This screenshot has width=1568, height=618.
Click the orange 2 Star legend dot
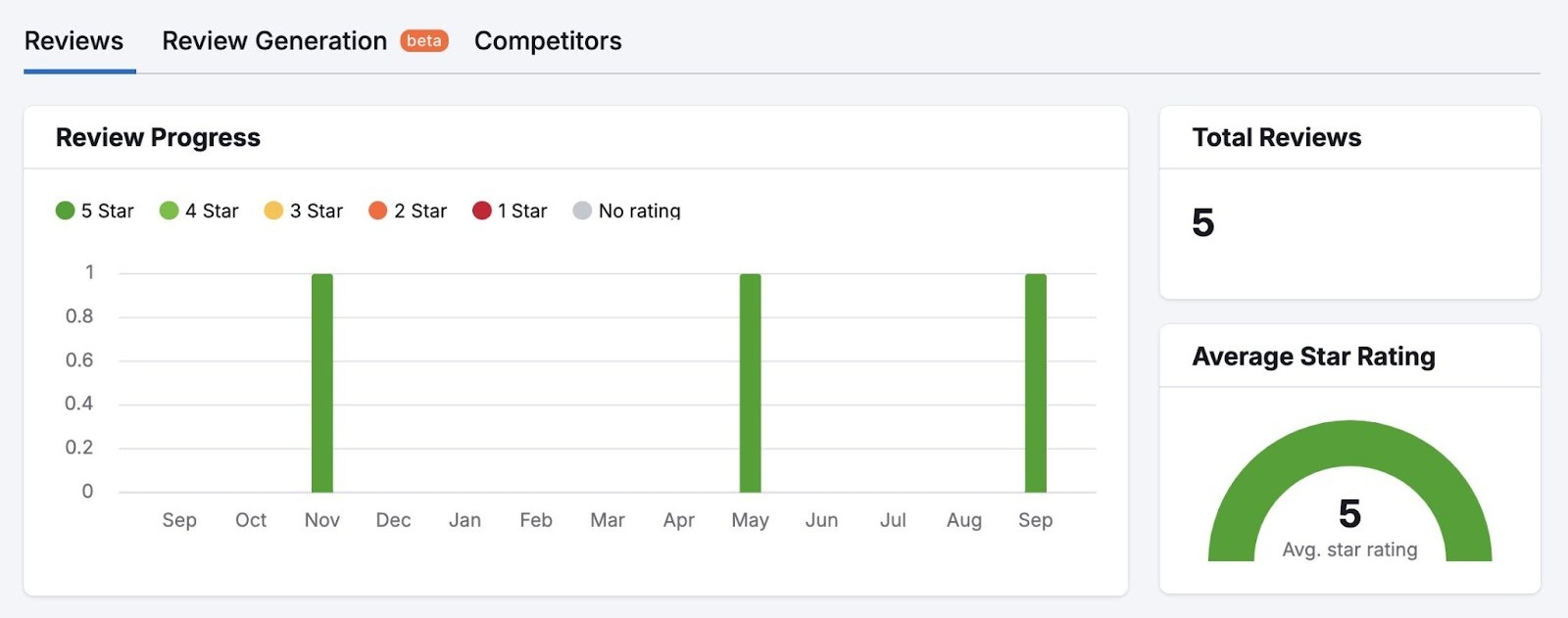376,210
